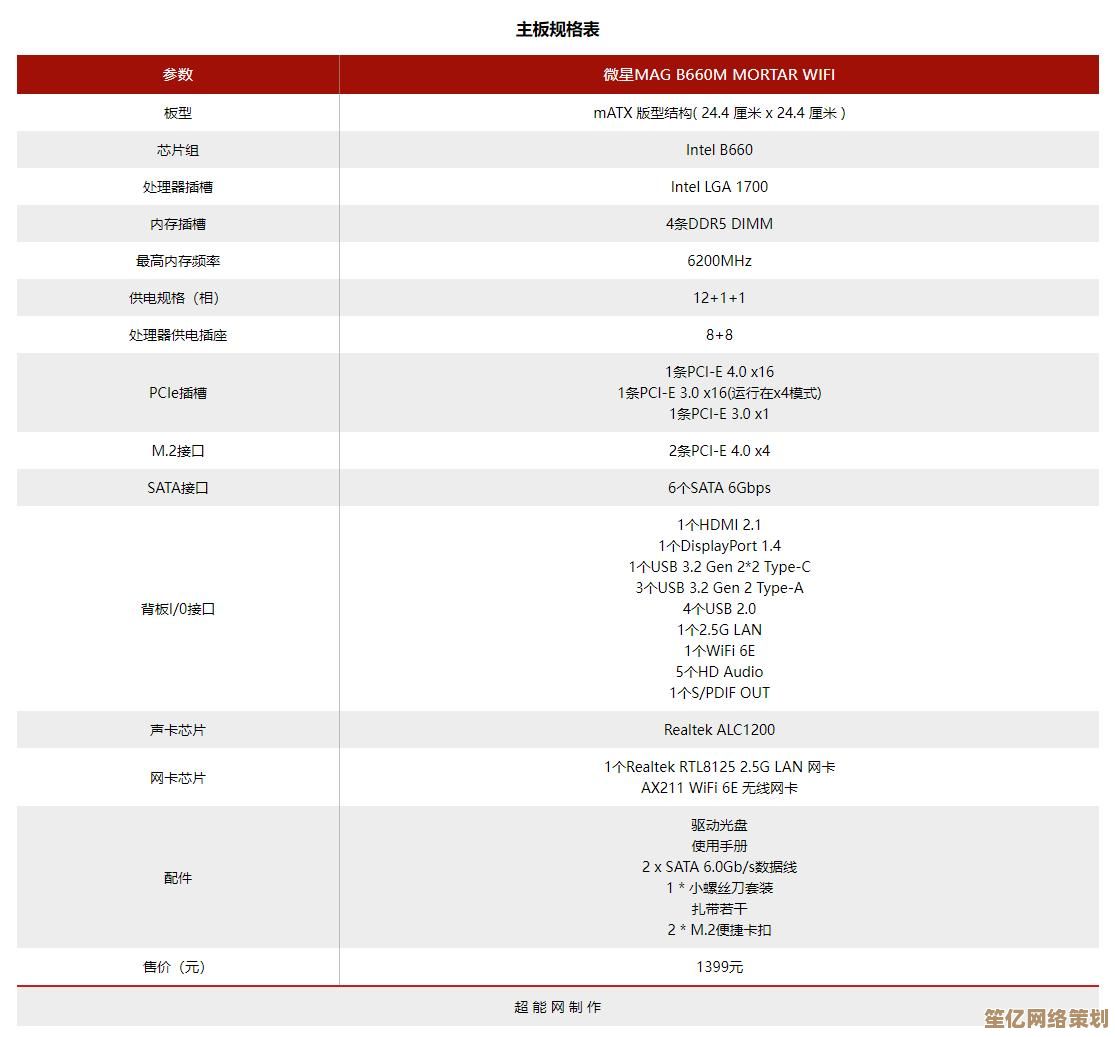Select the 4条DDR5 DIMM value
1115x1037 pixels.
718,223
